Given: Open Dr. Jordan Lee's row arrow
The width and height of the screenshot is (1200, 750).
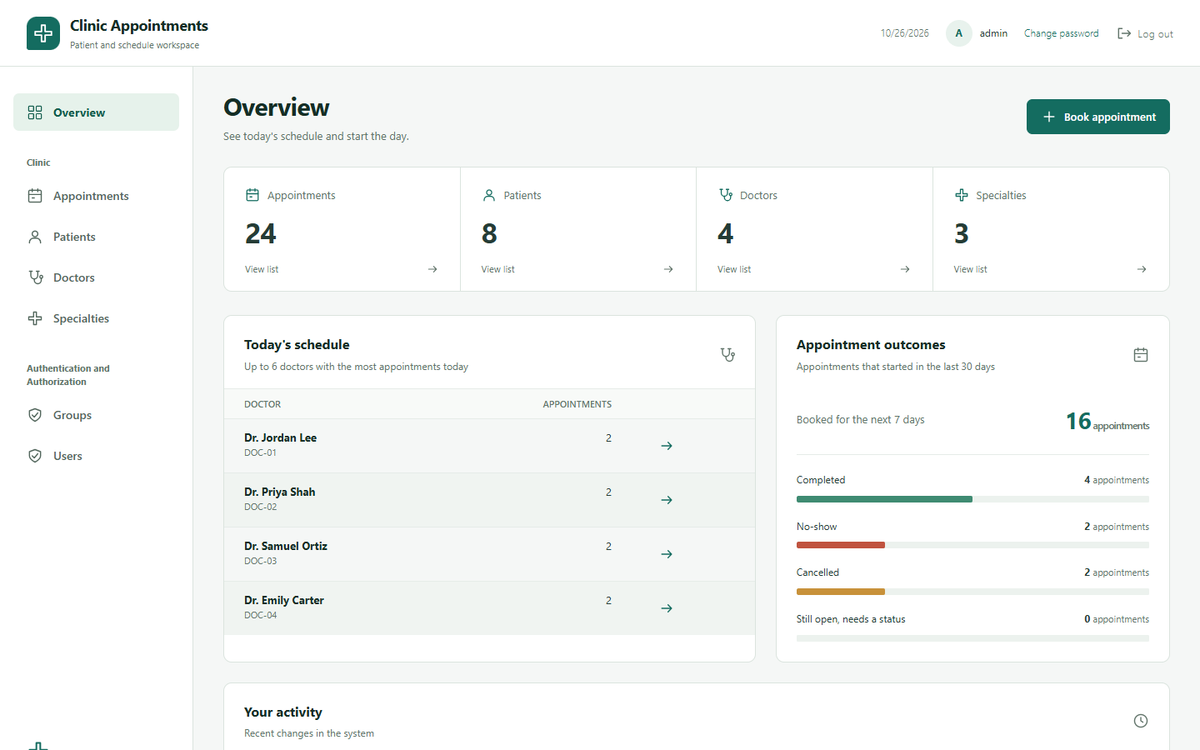Looking at the screenshot, I should (x=667, y=446).
